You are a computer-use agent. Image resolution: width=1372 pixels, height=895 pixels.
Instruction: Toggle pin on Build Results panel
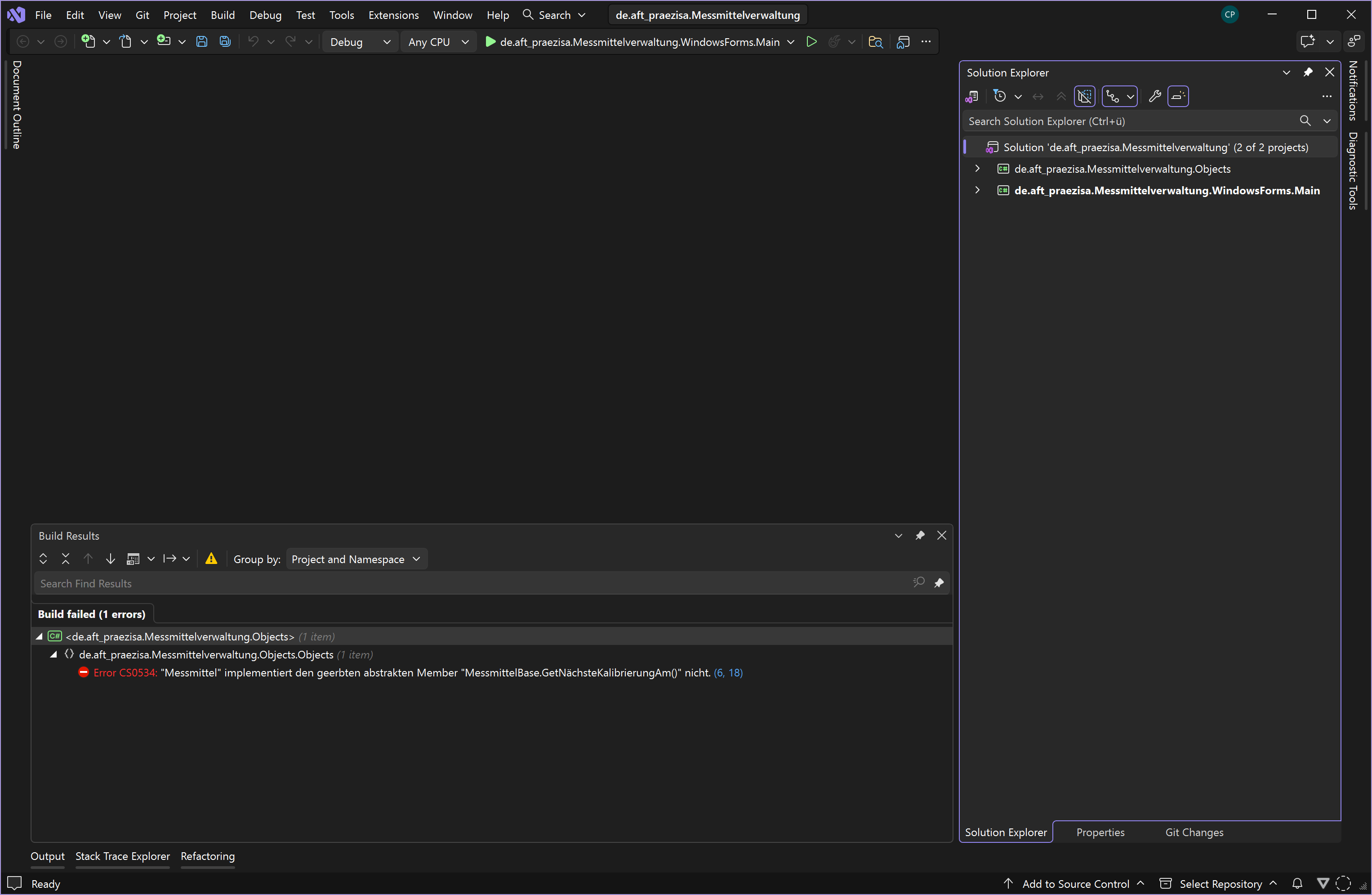pos(919,535)
